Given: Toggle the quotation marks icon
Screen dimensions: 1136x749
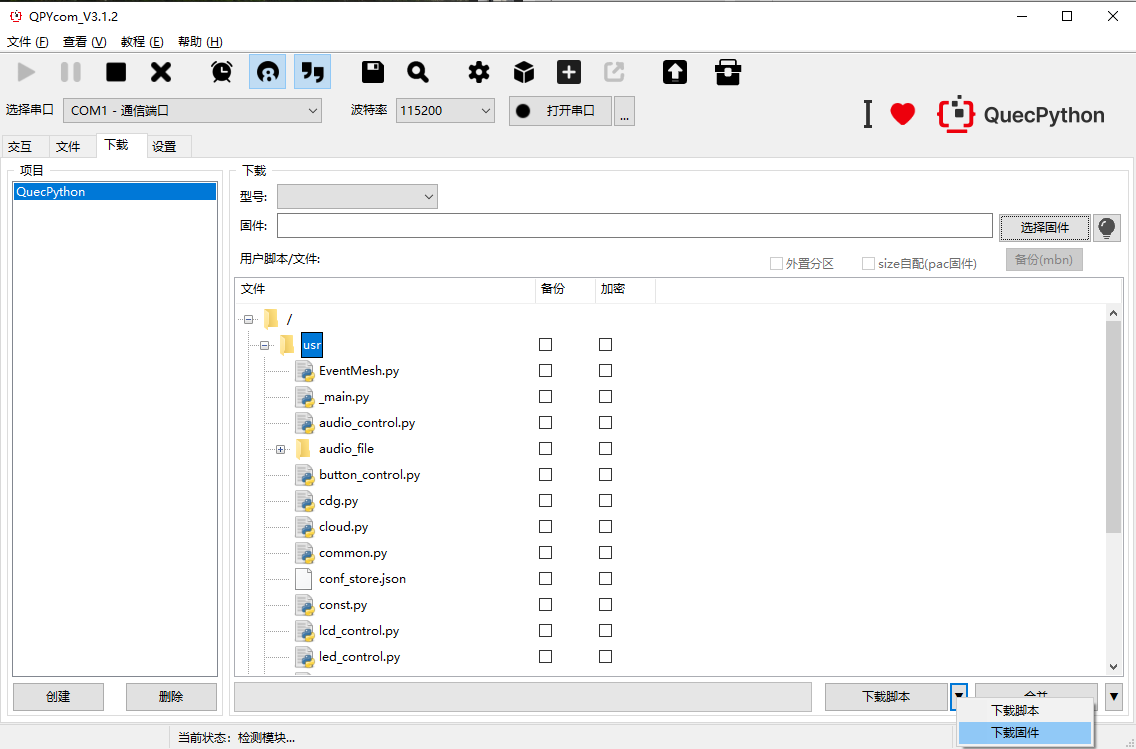Looking at the screenshot, I should [x=312, y=72].
